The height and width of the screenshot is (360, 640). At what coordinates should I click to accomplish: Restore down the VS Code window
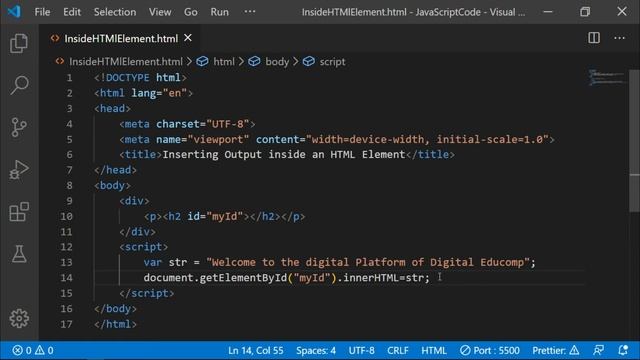[x=585, y=11]
